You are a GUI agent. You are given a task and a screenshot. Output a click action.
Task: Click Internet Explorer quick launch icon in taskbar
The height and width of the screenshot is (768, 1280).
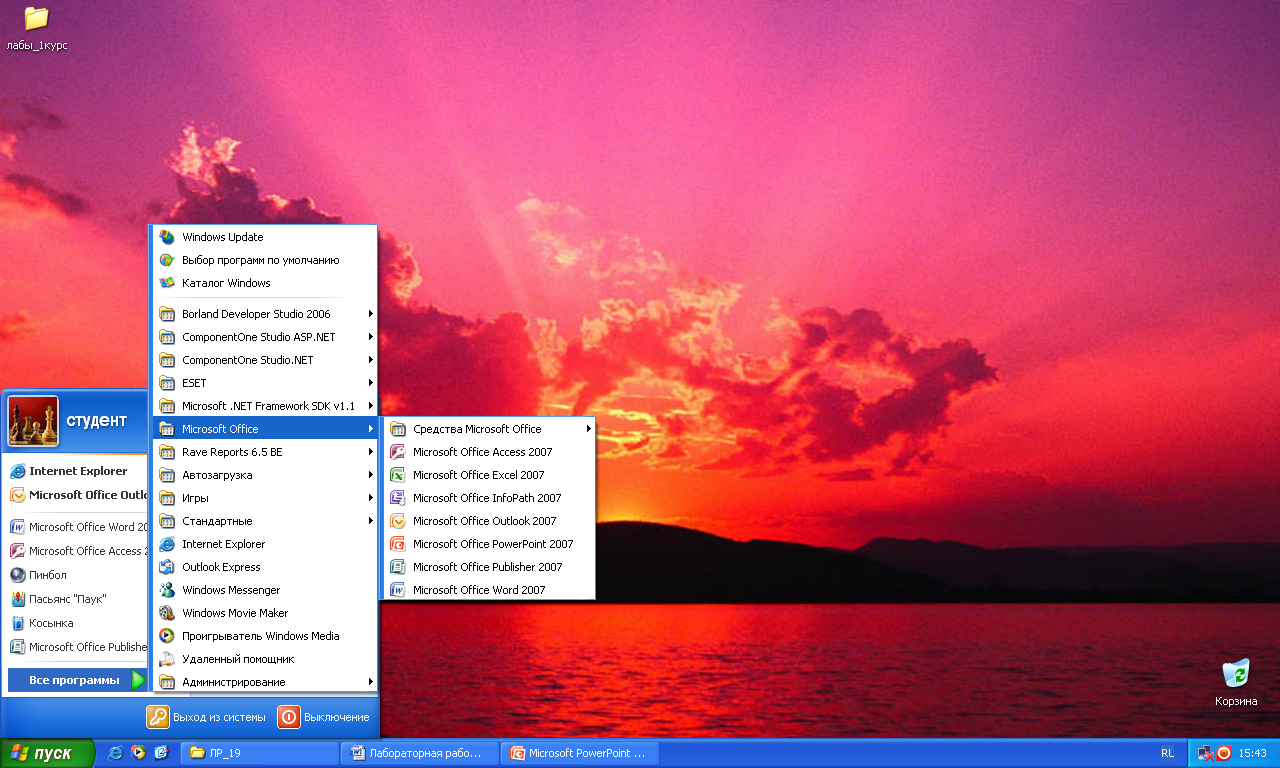[116, 753]
